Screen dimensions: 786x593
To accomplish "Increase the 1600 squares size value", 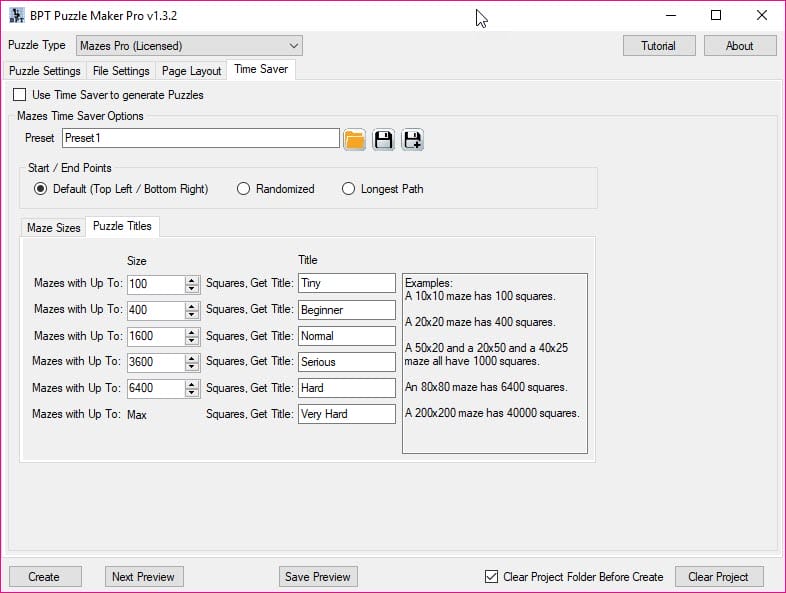I will (x=191, y=332).
